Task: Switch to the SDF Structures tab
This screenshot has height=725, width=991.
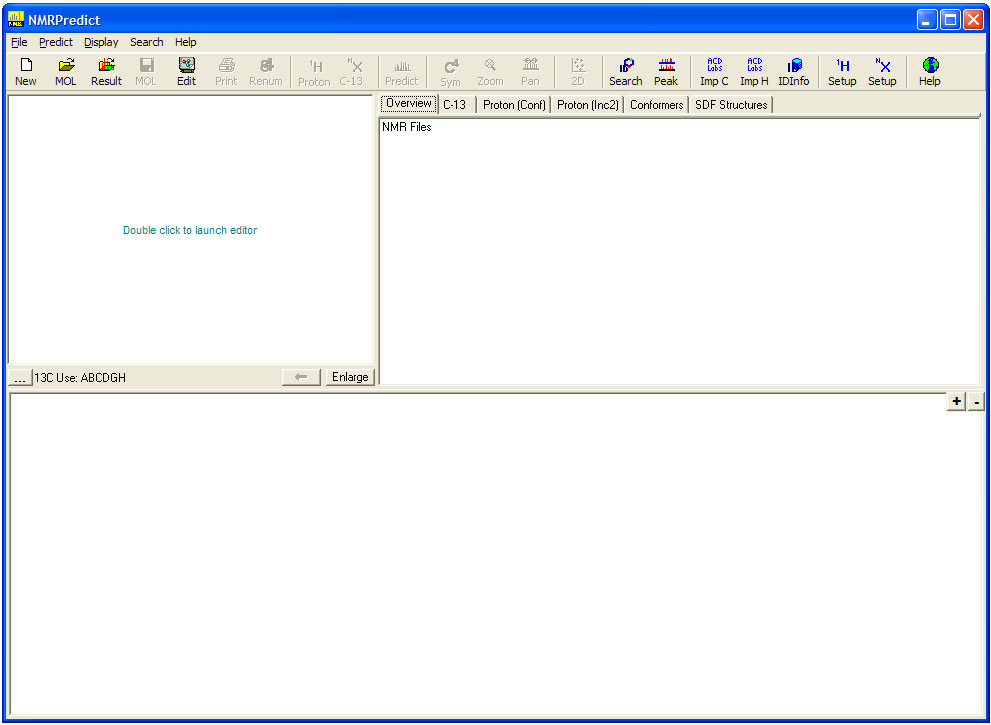Action: 731,105
